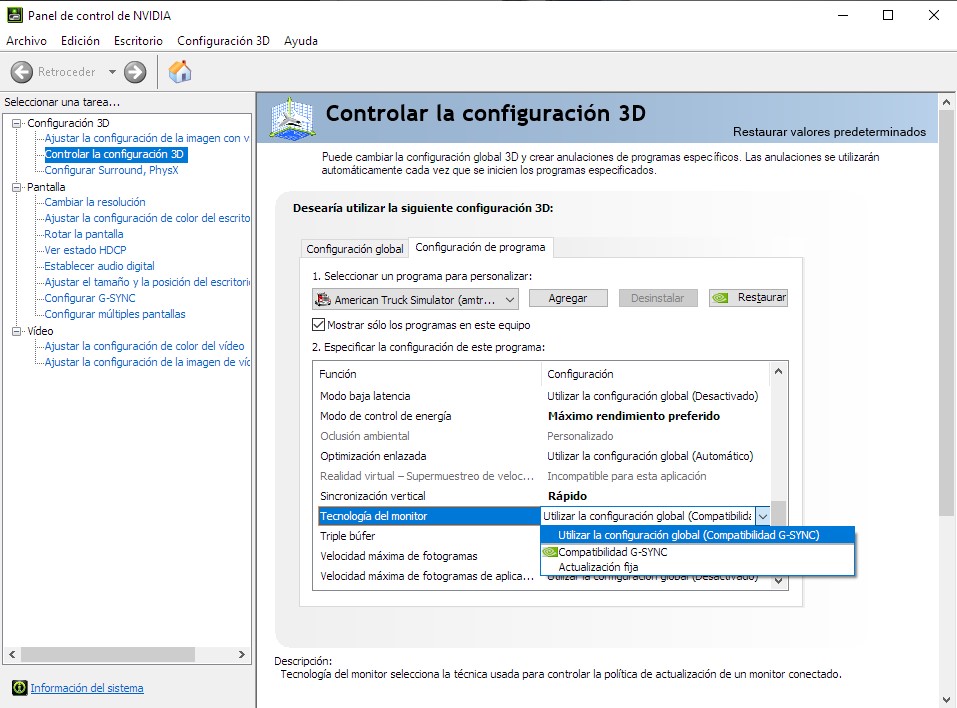This screenshot has width=957, height=708.
Task: Open 'Ajustar el tamaño y la posición del escritorio' task
Action: 147,282
